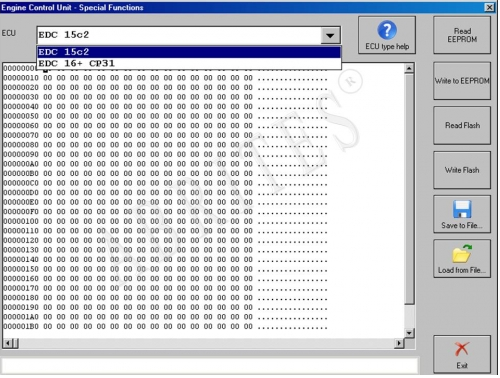Click the horizontal scroll right arrow
Image resolution: width=500 pixels, height=378 pixels.
(x=399, y=343)
